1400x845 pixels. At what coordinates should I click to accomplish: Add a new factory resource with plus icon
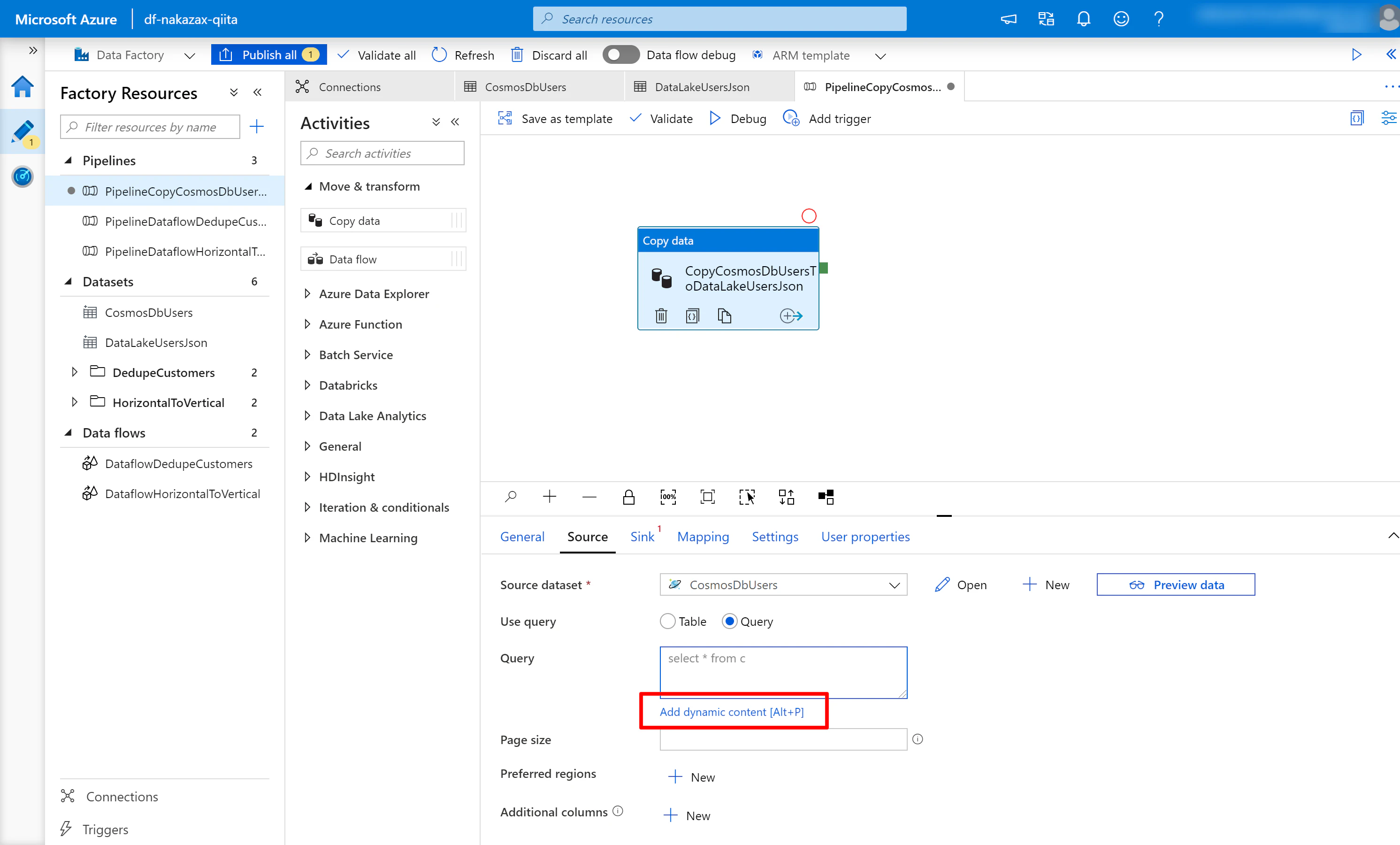click(x=257, y=126)
